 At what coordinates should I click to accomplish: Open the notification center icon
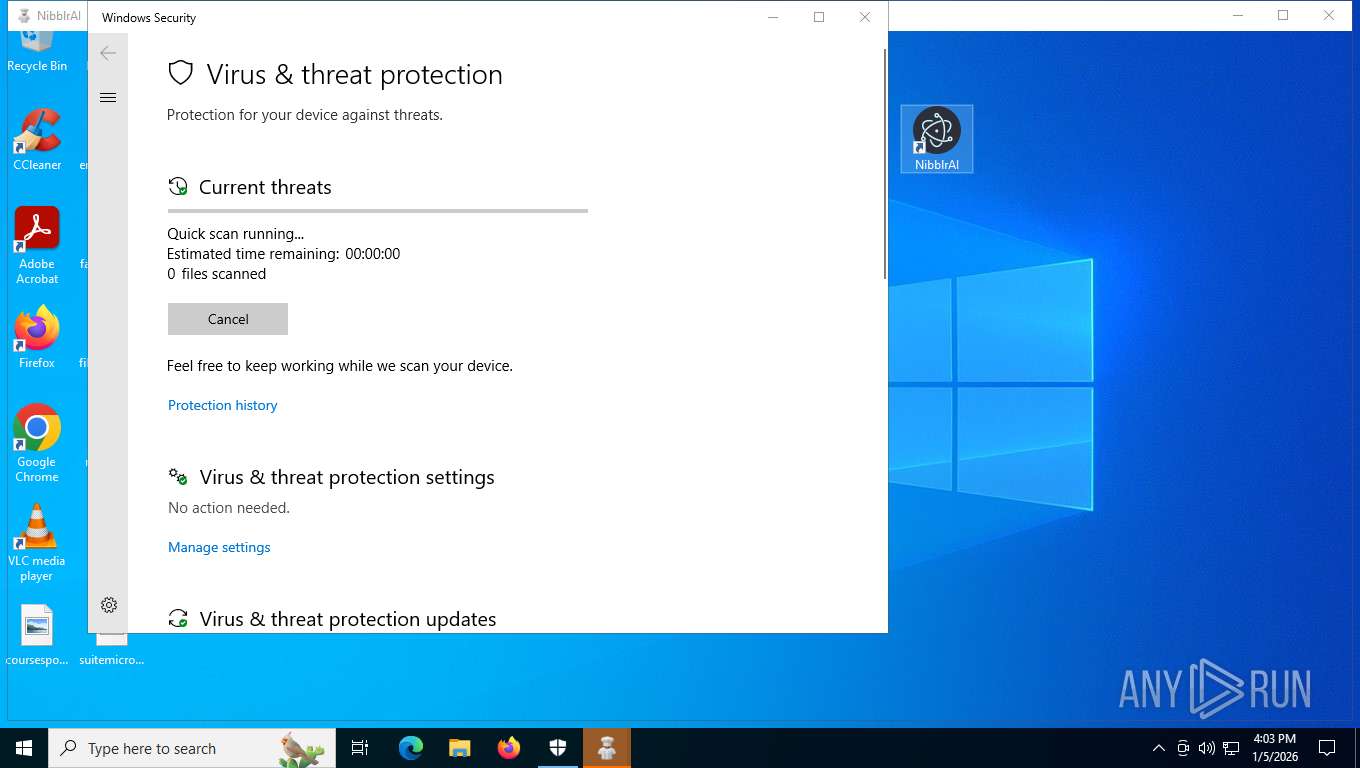(x=1327, y=748)
